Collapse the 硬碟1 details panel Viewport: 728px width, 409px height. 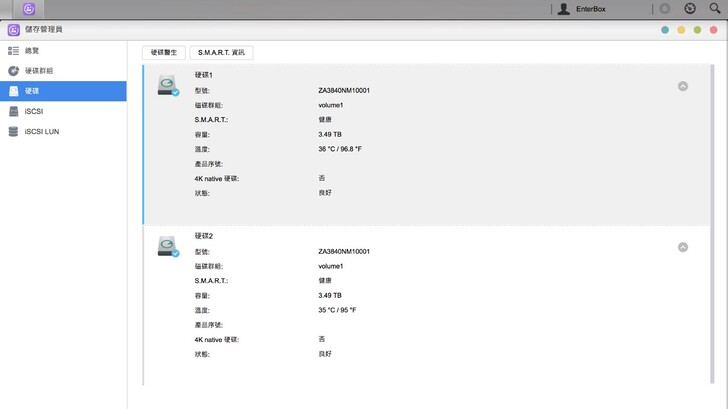[x=683, y=86]
